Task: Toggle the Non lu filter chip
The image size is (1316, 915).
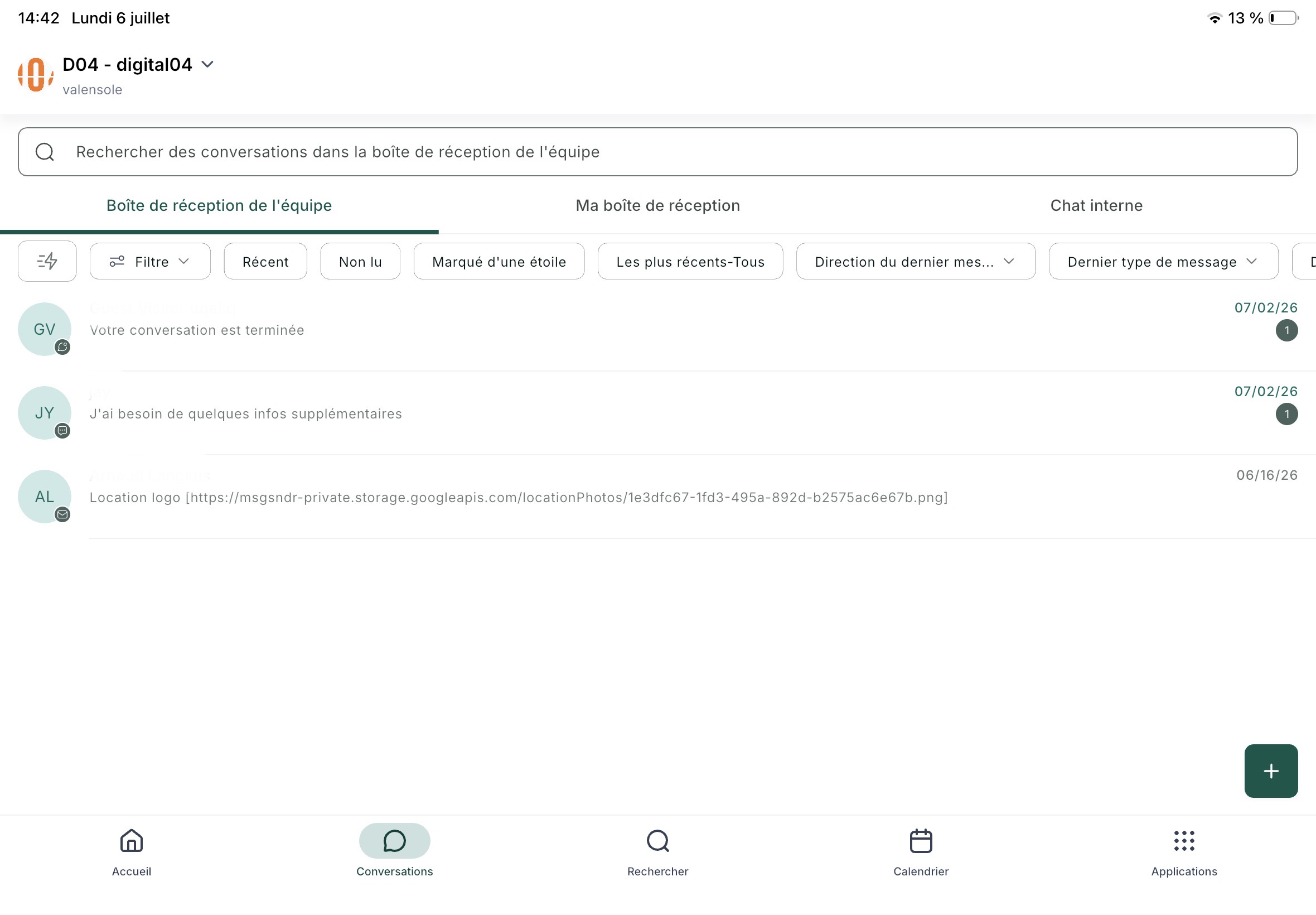Action: click(x=360, y=262)
